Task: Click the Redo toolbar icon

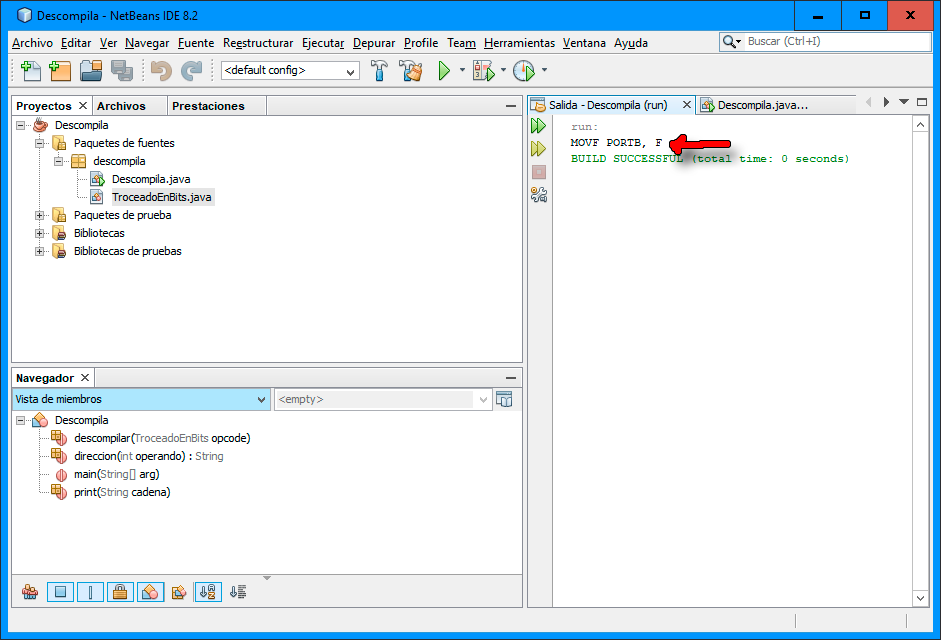Action: [191, 71]
